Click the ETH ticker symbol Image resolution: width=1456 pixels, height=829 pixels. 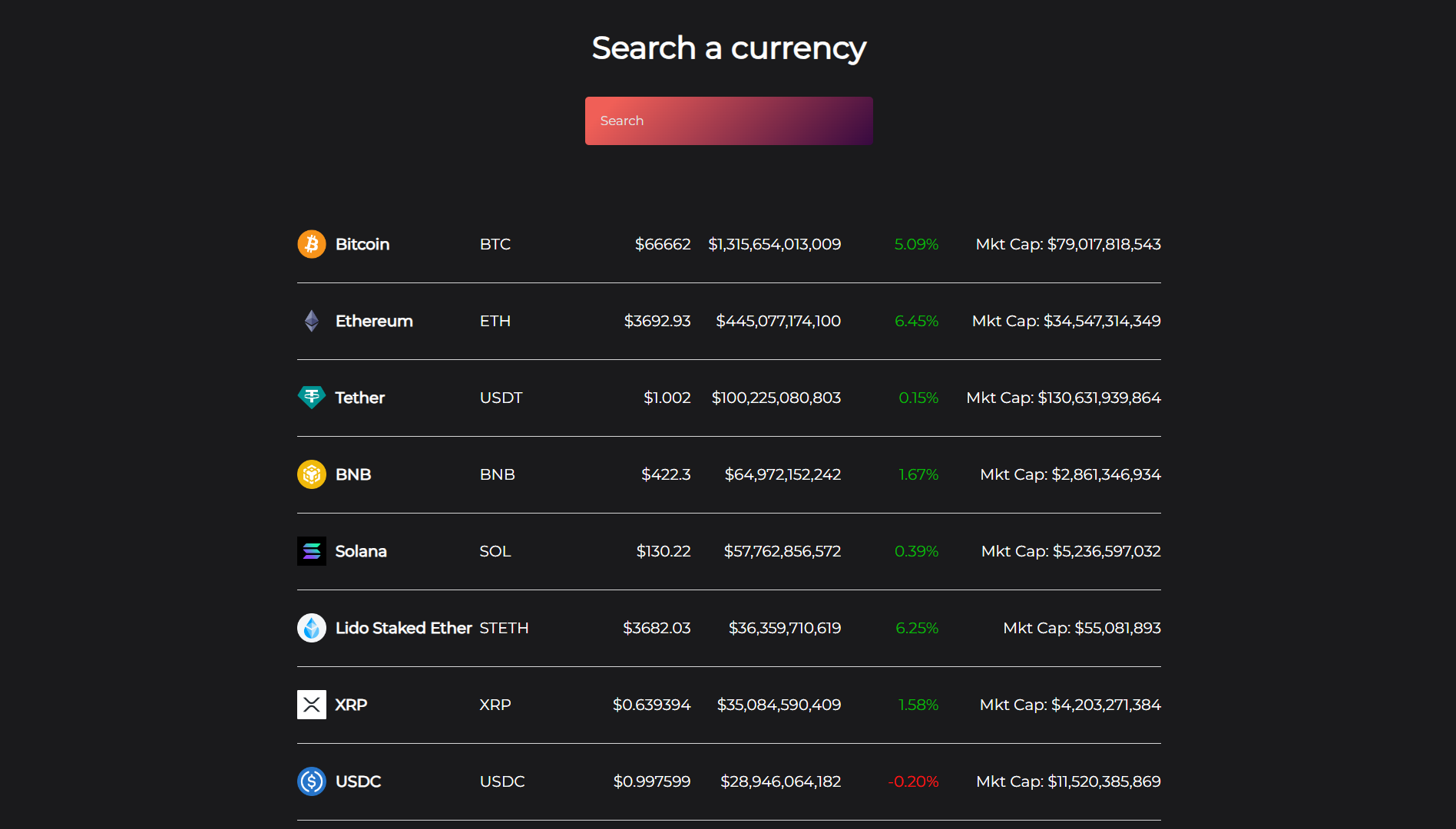tap(495, 321)
